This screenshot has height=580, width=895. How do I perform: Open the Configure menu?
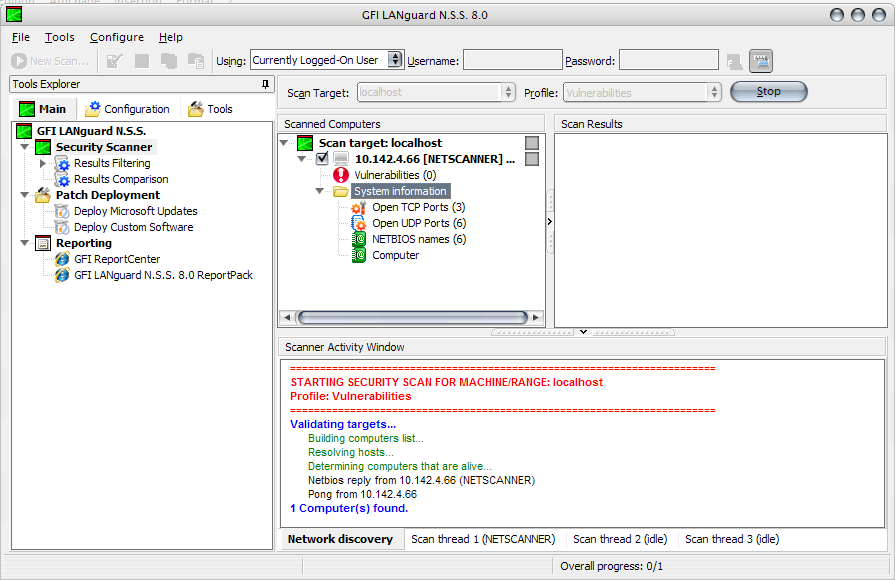pos(117,37)
